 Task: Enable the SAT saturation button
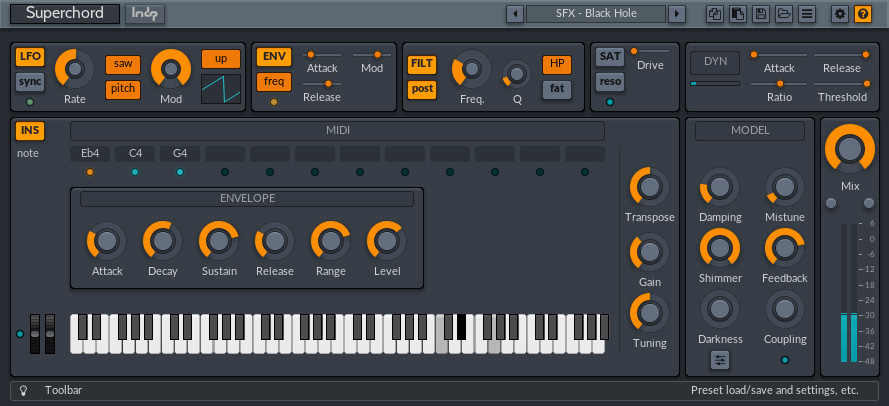coord(609,56)
